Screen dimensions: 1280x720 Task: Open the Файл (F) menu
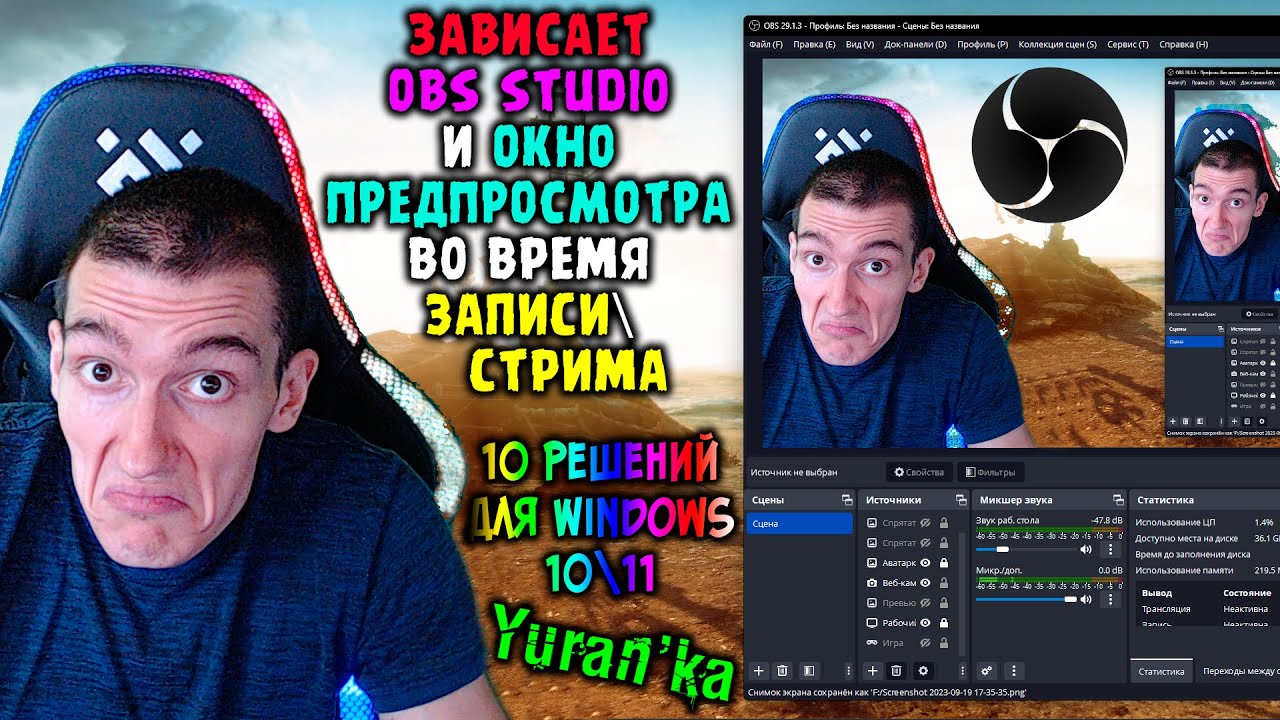point(765,44)
